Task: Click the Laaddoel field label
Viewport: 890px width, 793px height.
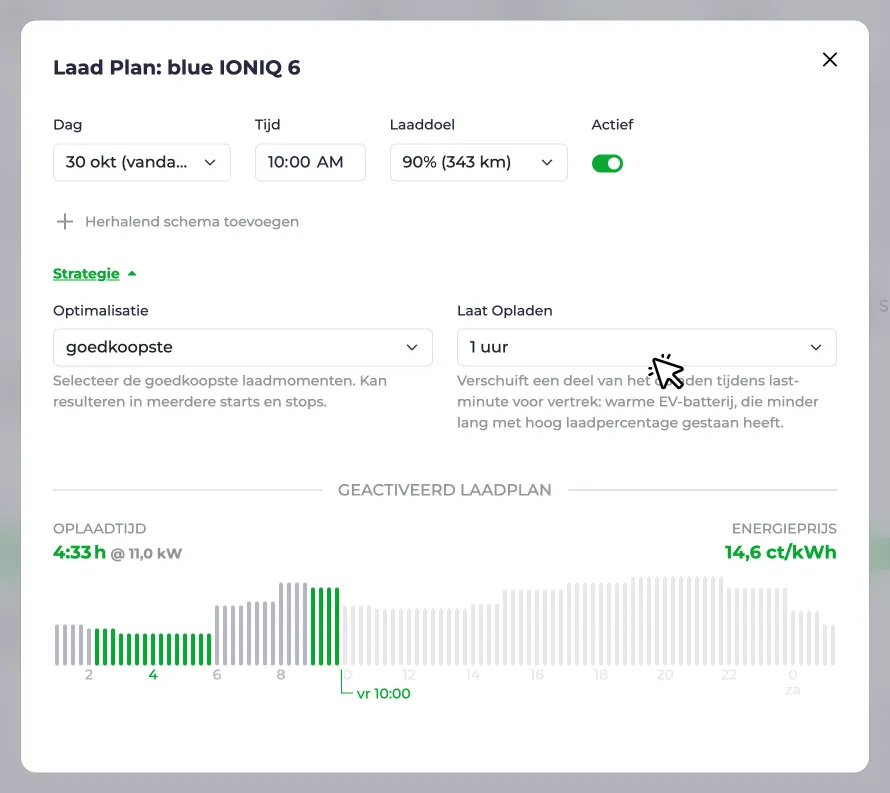Action: [422, 125]
